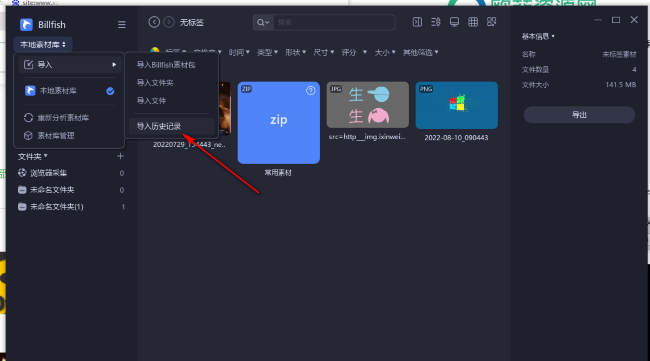
Task: Click the 未标签素材 name value
Action: click(x=619, y=54)
